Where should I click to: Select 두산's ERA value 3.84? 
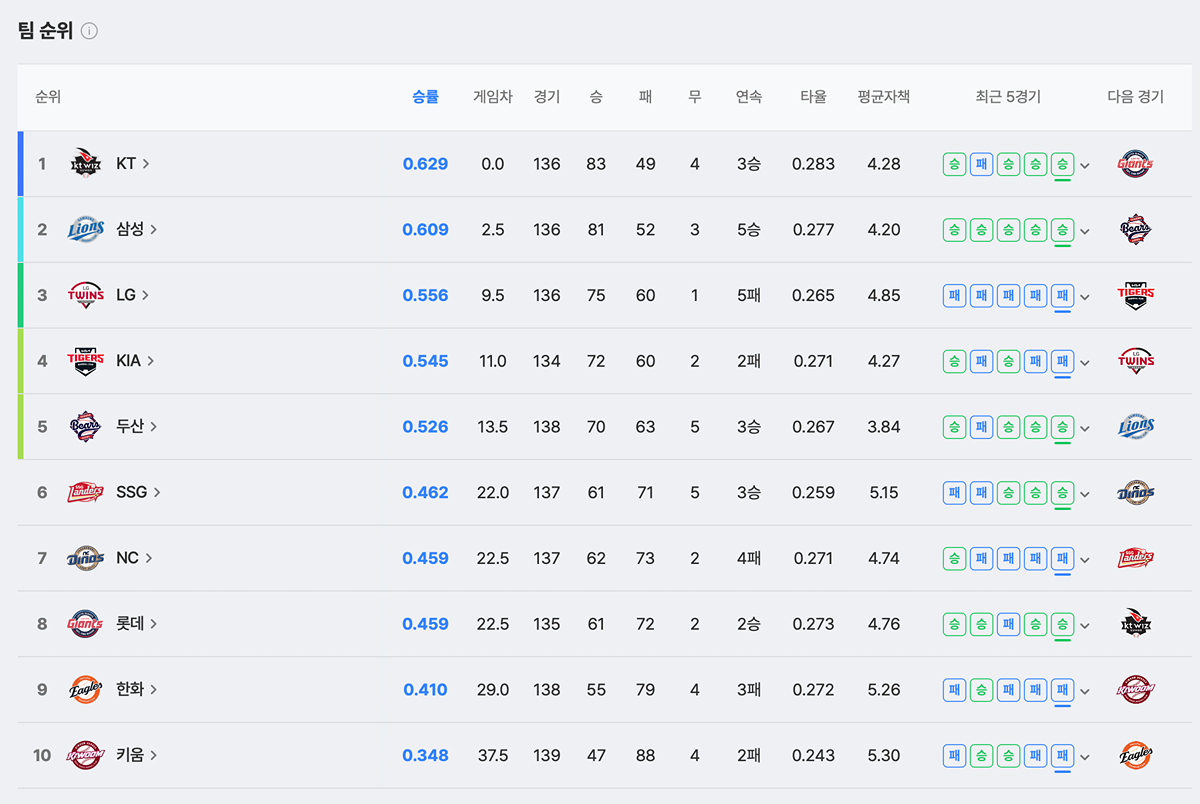pos(884,427)
